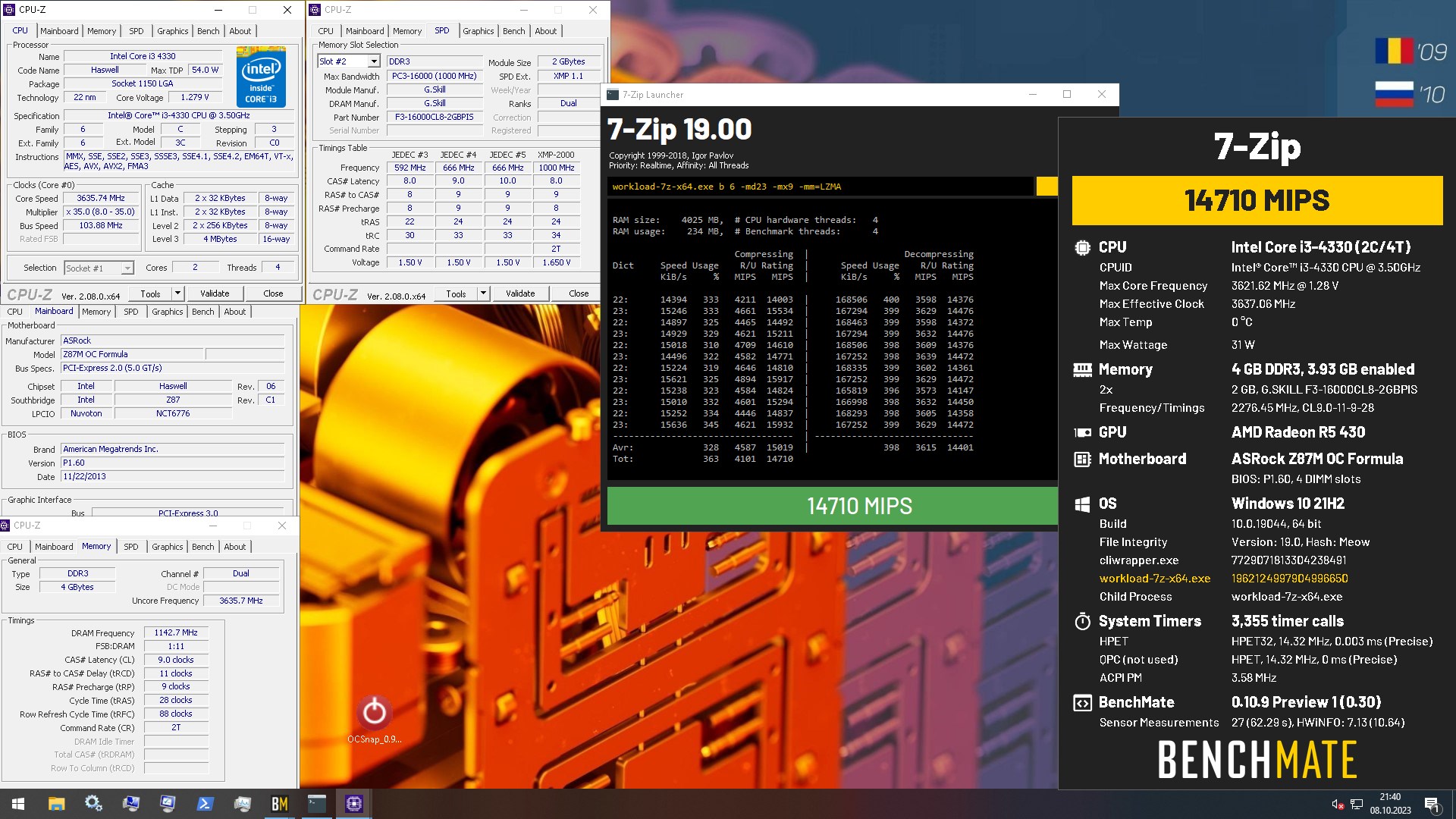The height and width of the screenshot is (819, 1456).
Task: Open the network tray icon
Action: pos(1357,804)
